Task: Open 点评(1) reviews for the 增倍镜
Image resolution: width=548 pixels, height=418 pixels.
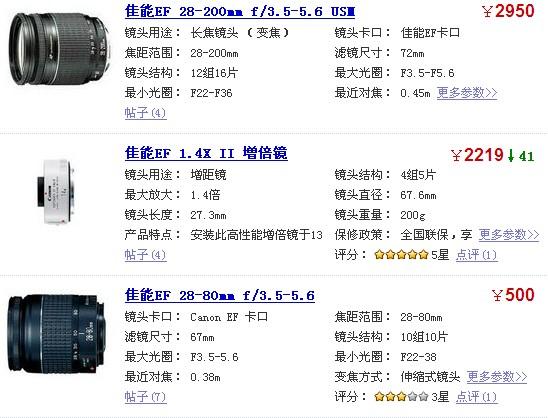Action: click(476, 255)
